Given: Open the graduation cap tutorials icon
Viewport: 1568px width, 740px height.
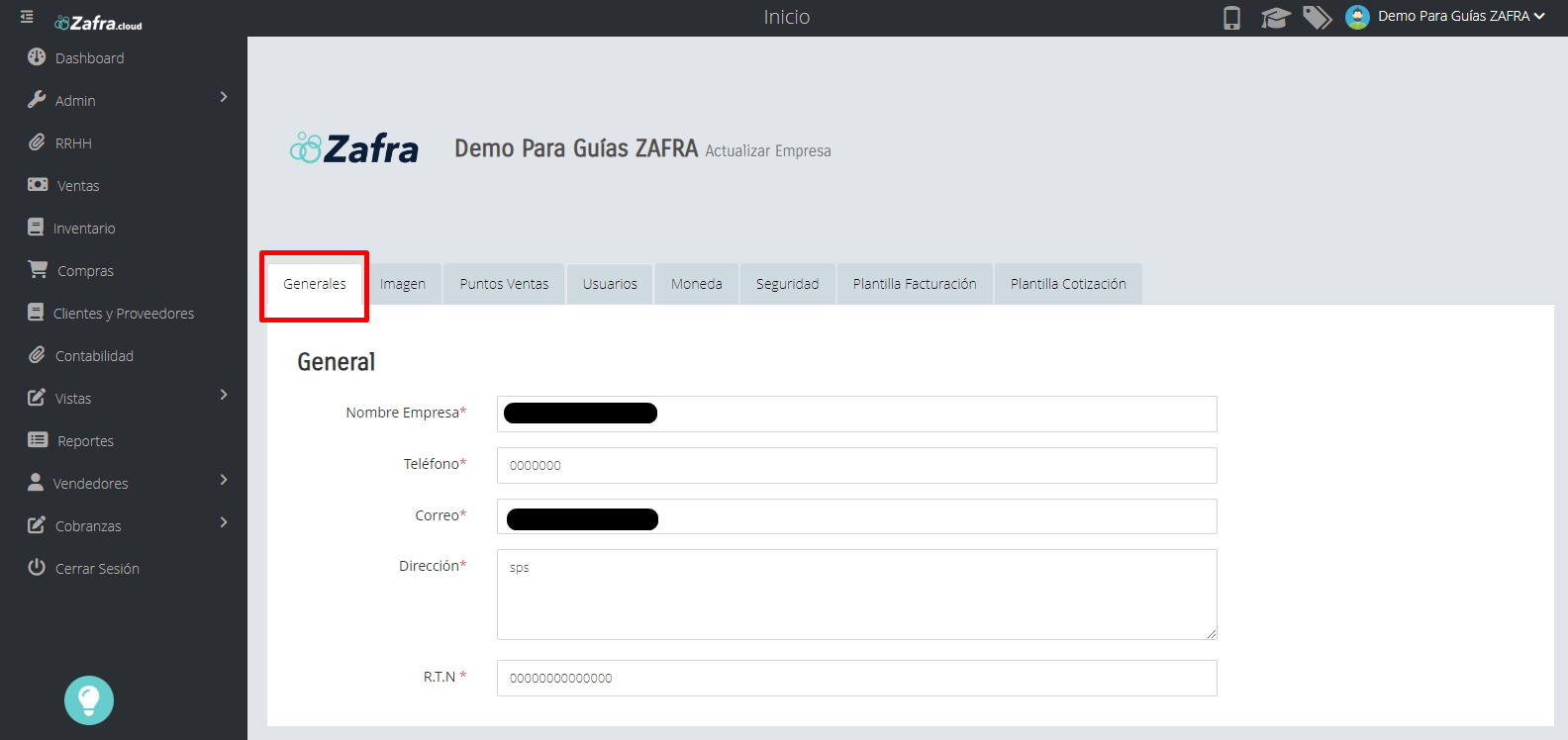Looking at the screenshot, I should [1275, 18].
